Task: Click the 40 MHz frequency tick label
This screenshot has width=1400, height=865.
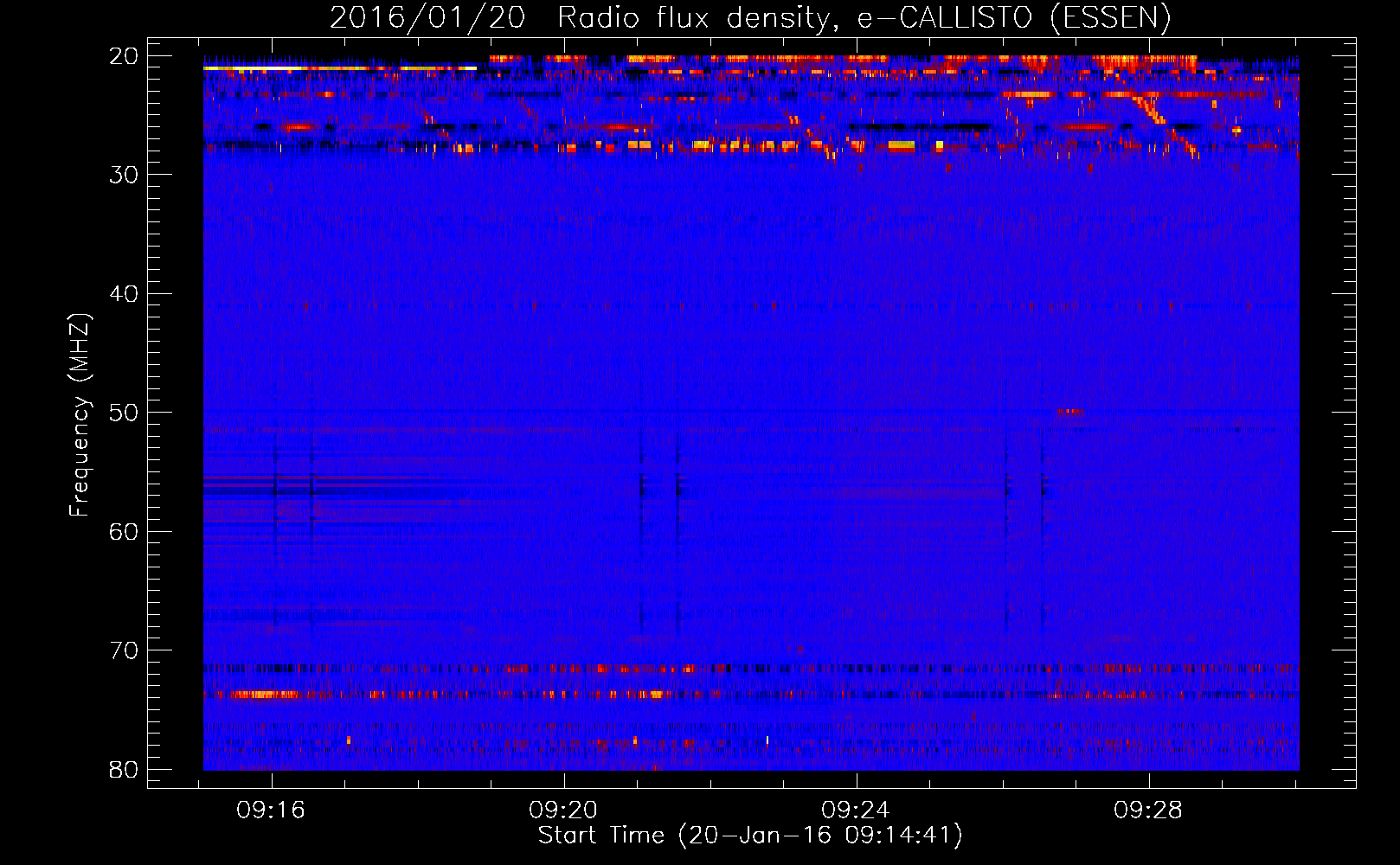Action: coord(125,294)
